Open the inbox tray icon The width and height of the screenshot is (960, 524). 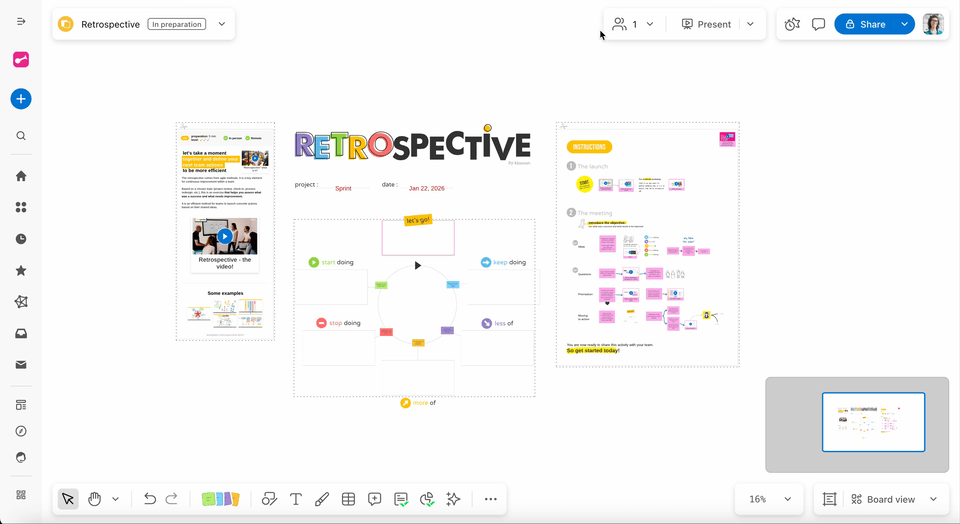(21, 334)
